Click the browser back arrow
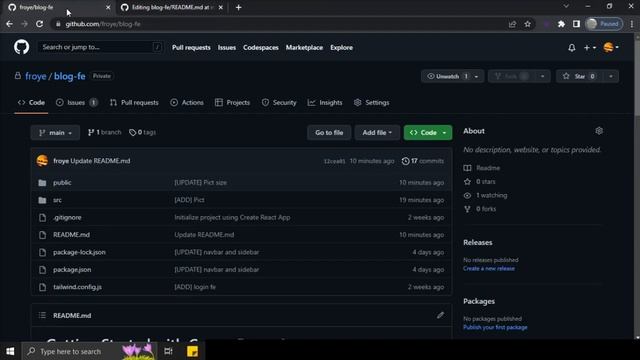 tap(9, 24)
